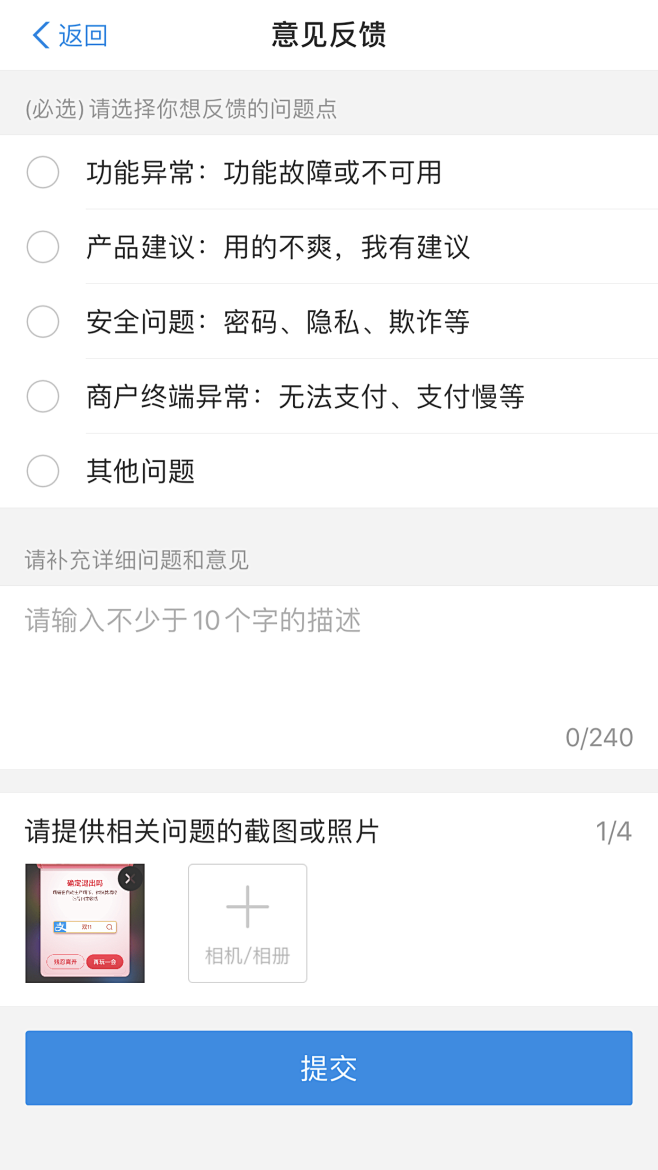Mark 商户终端异常 as the issue

pyautogui.click(x=43, y=396)
